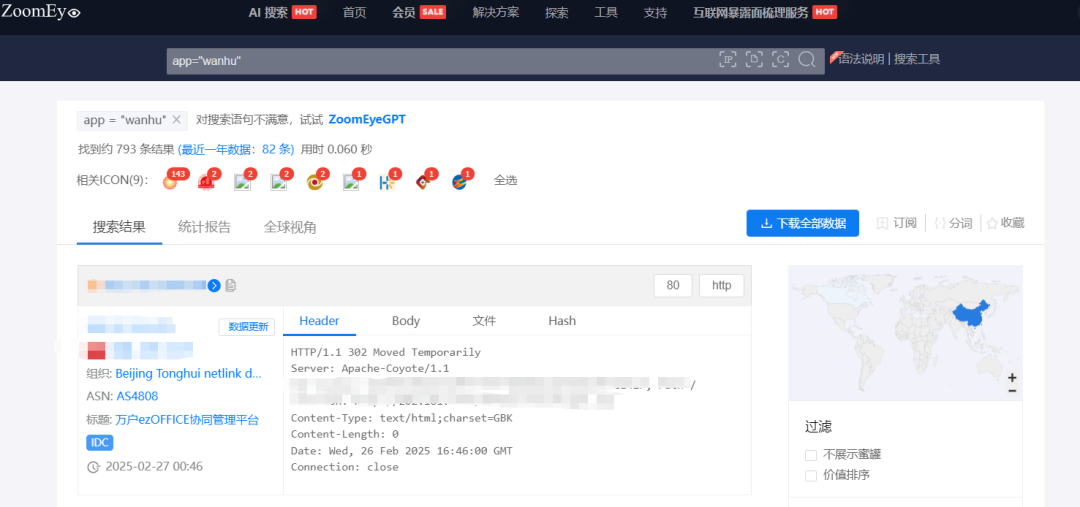Open organization Beijing Tonghui netlink link
Viewport: 1080px width, 507px height.
pyautogui.click(x=189, y=374)
